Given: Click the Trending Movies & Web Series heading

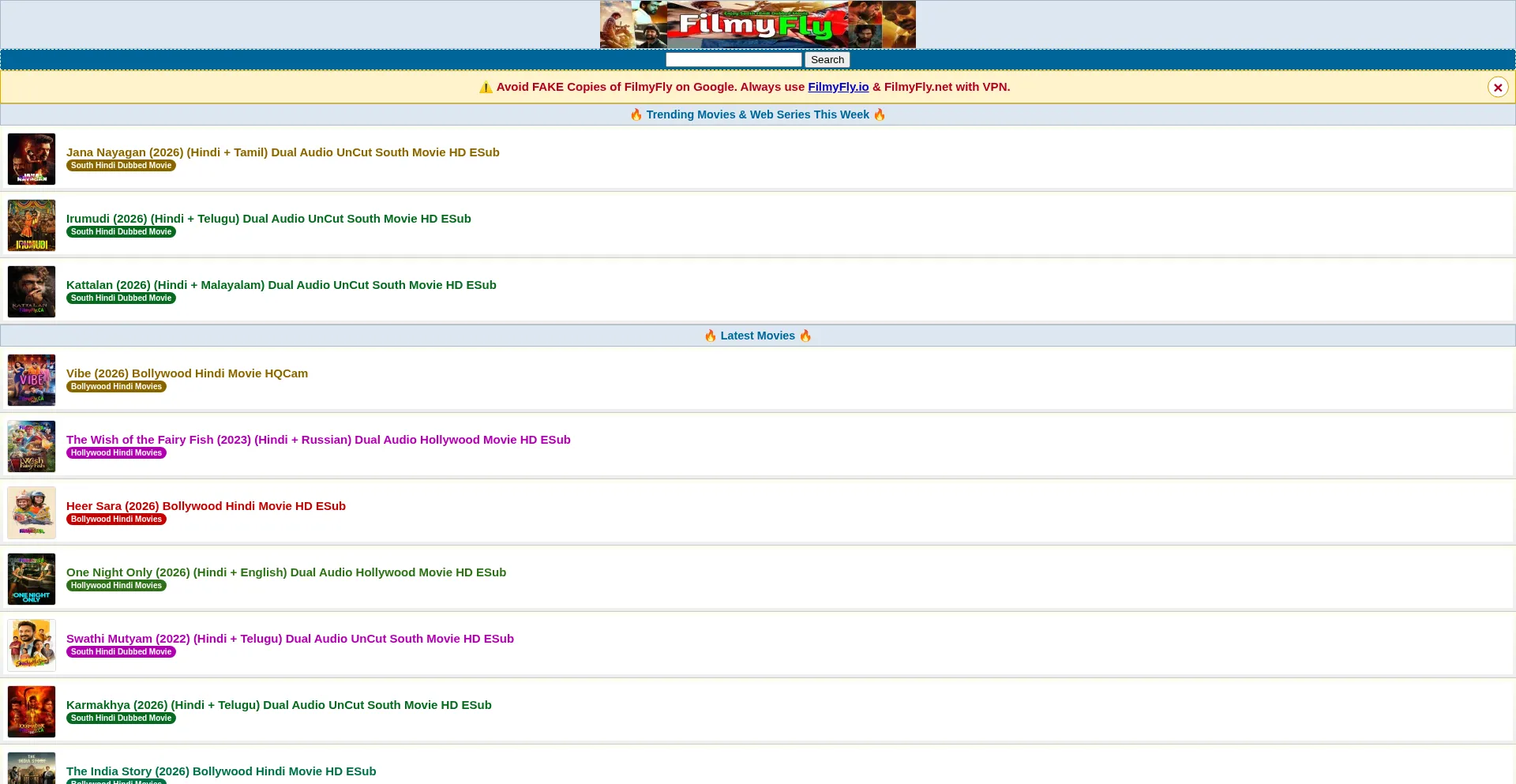Looking at the screenshot, I should coord(758,114).
